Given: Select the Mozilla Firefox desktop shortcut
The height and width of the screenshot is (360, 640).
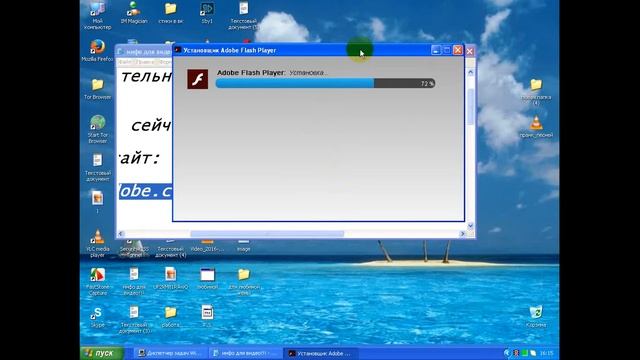Looking at the screenshot, I should pos(97,47).
